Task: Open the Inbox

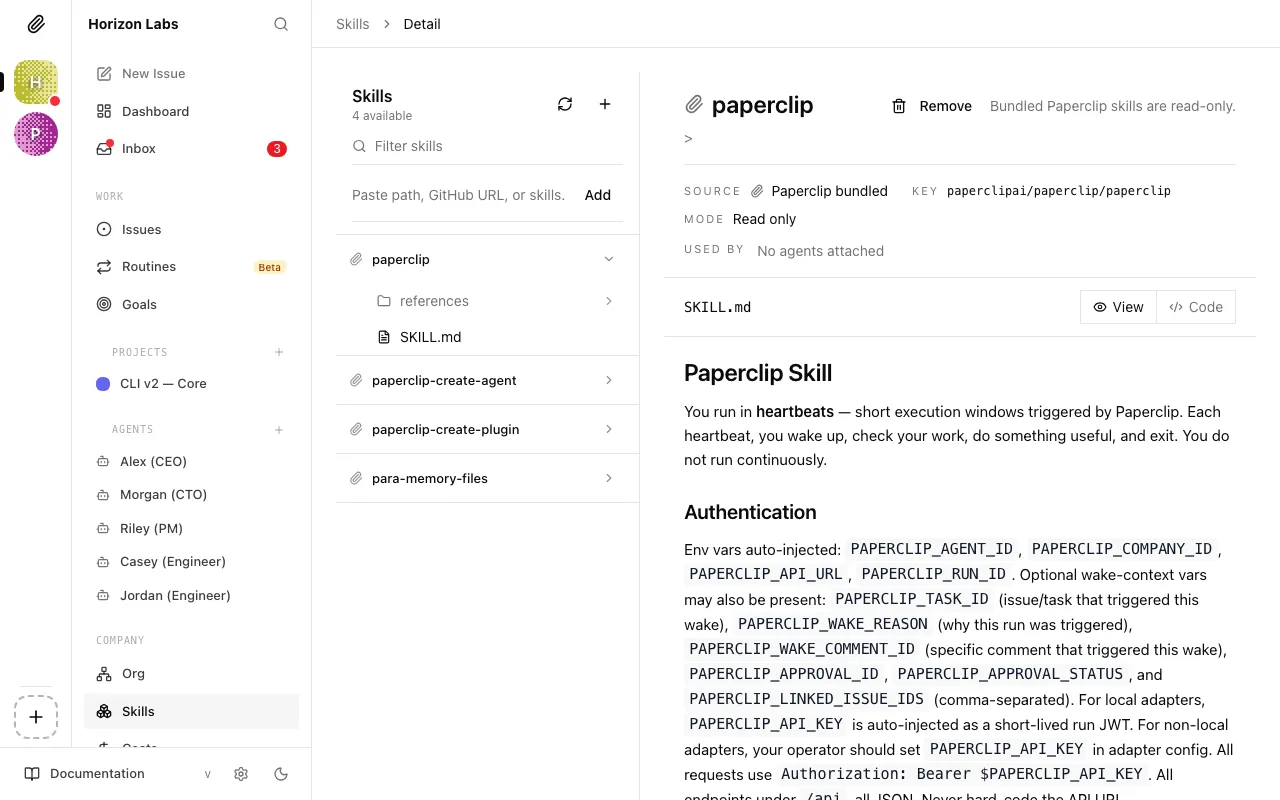Action: (x=191, y=148)
